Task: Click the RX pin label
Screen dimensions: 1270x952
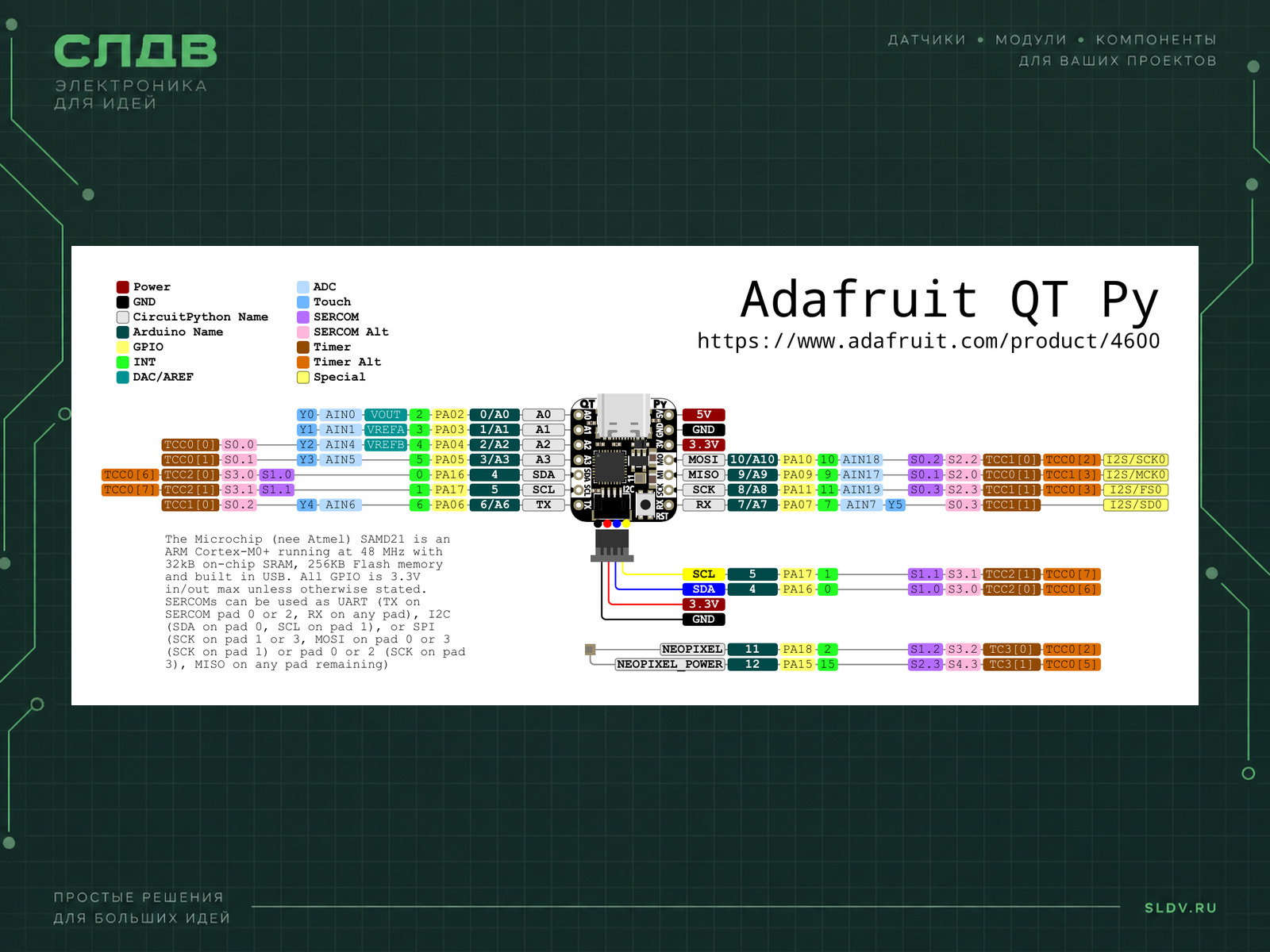Action: [703, 505]
